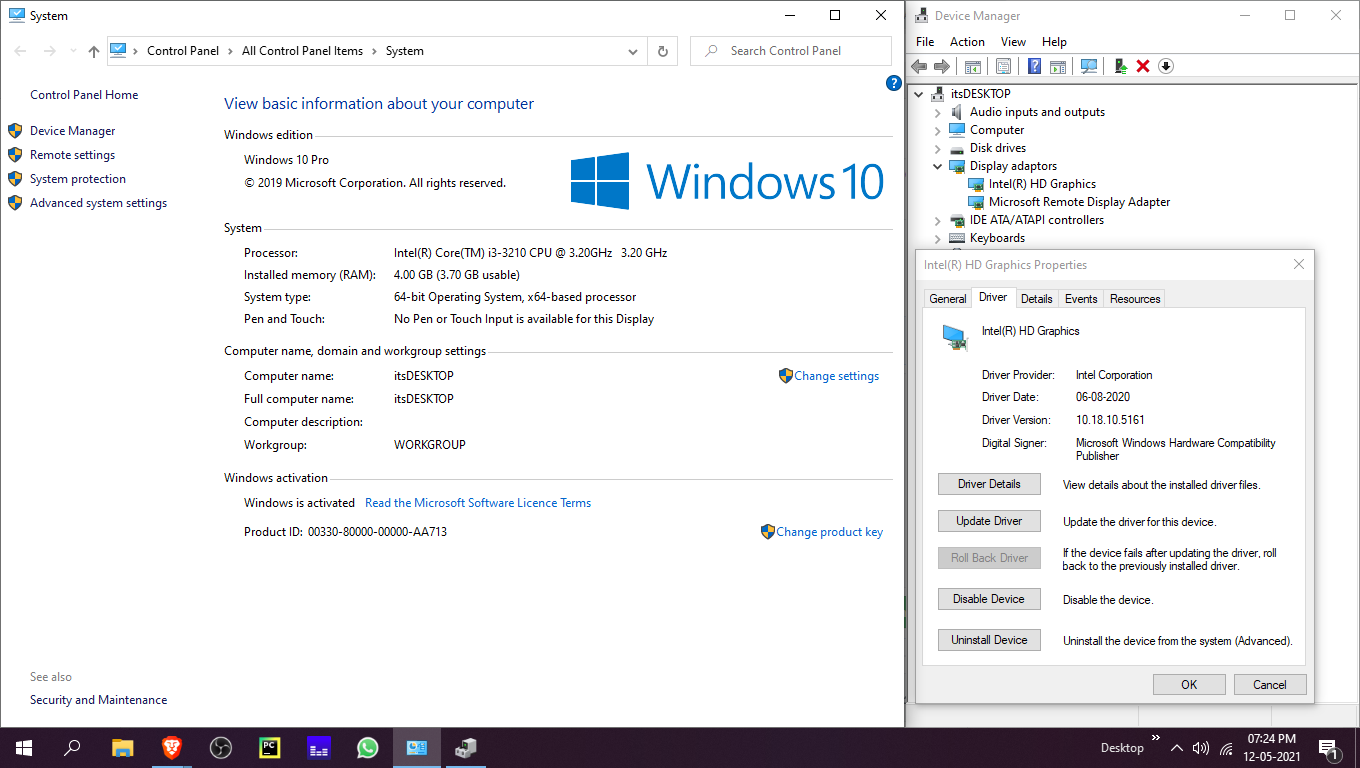Open Remote settings in left sidebar
This screenshot has width=1360, height=768.
pos(72,155)
